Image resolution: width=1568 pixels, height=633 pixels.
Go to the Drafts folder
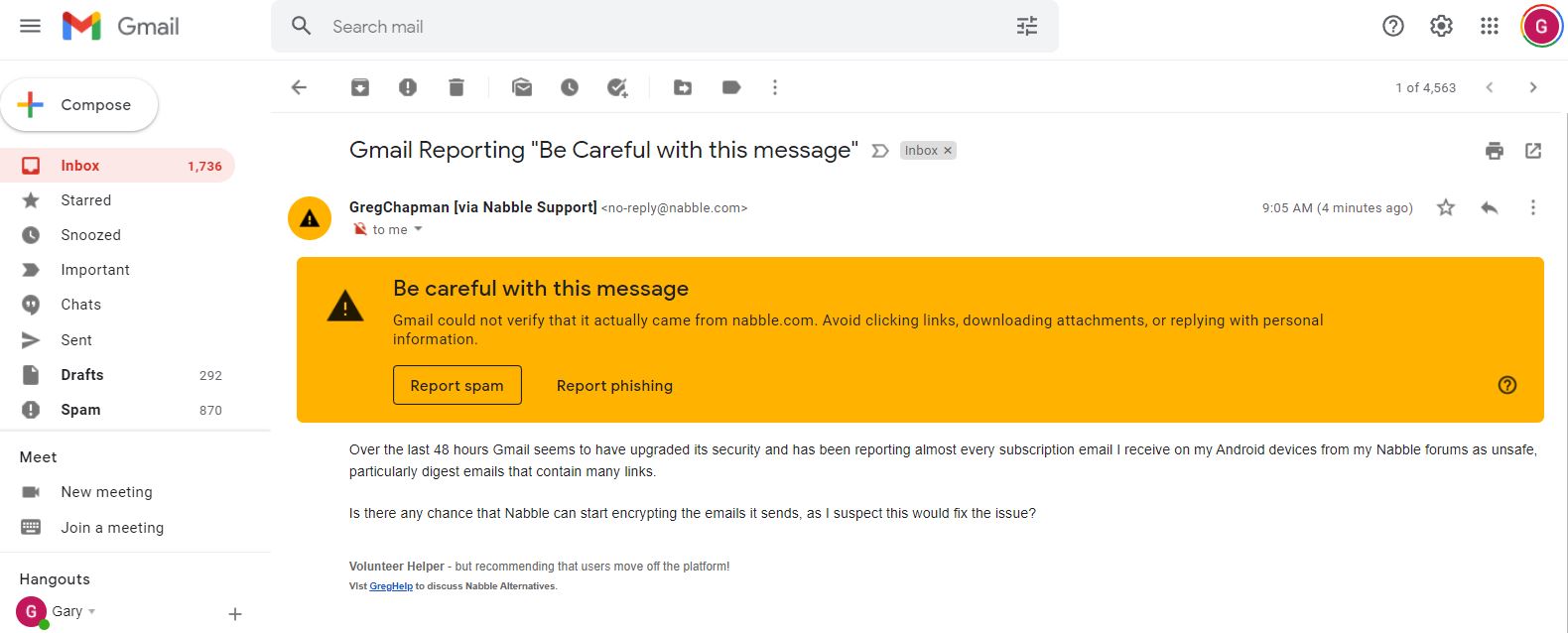(x=82, y=375)
